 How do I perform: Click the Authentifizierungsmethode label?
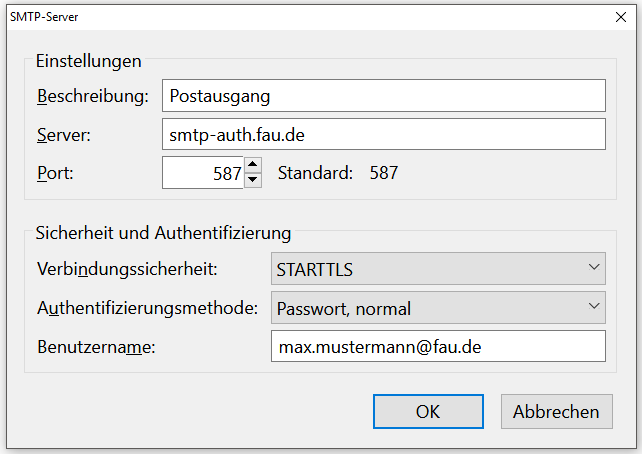(148, 308)
